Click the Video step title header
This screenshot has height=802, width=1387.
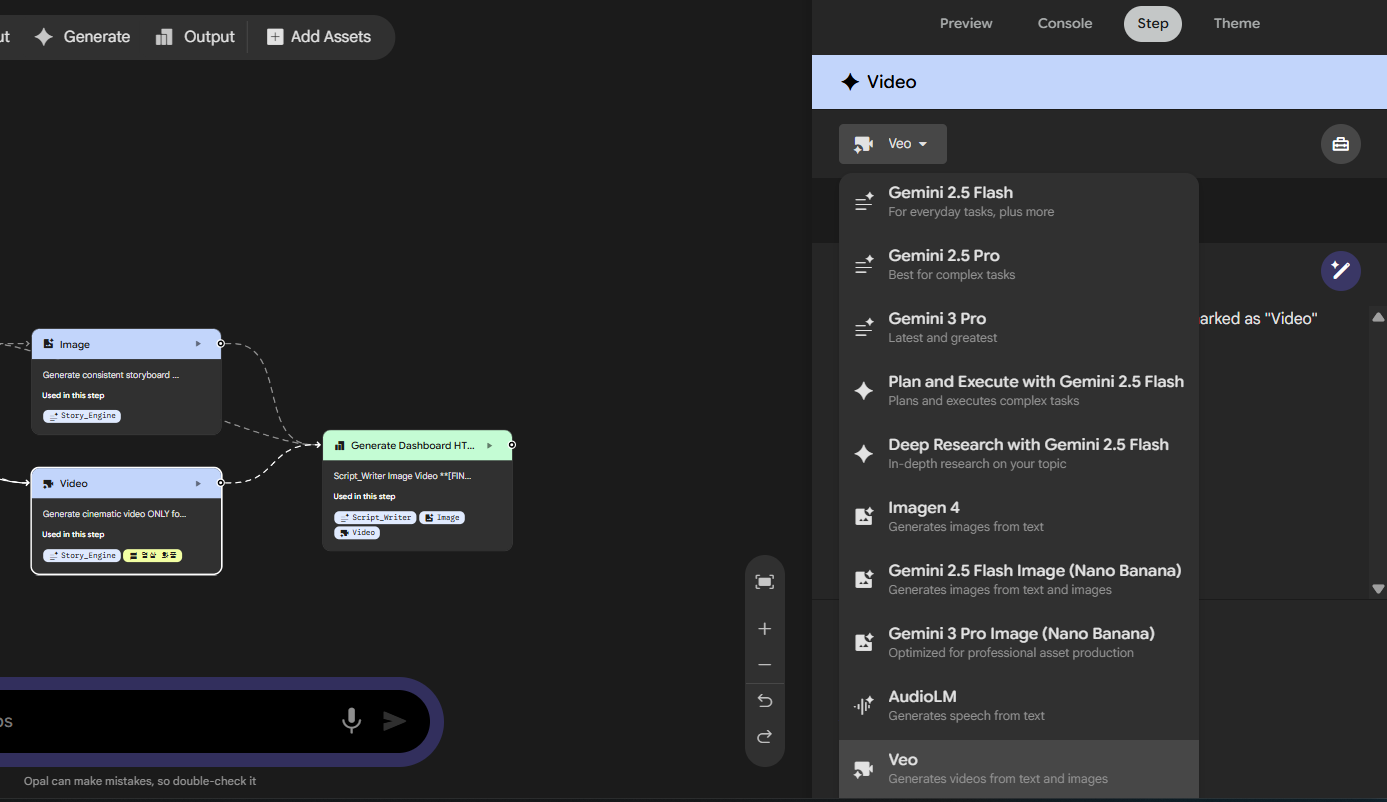1099,82
